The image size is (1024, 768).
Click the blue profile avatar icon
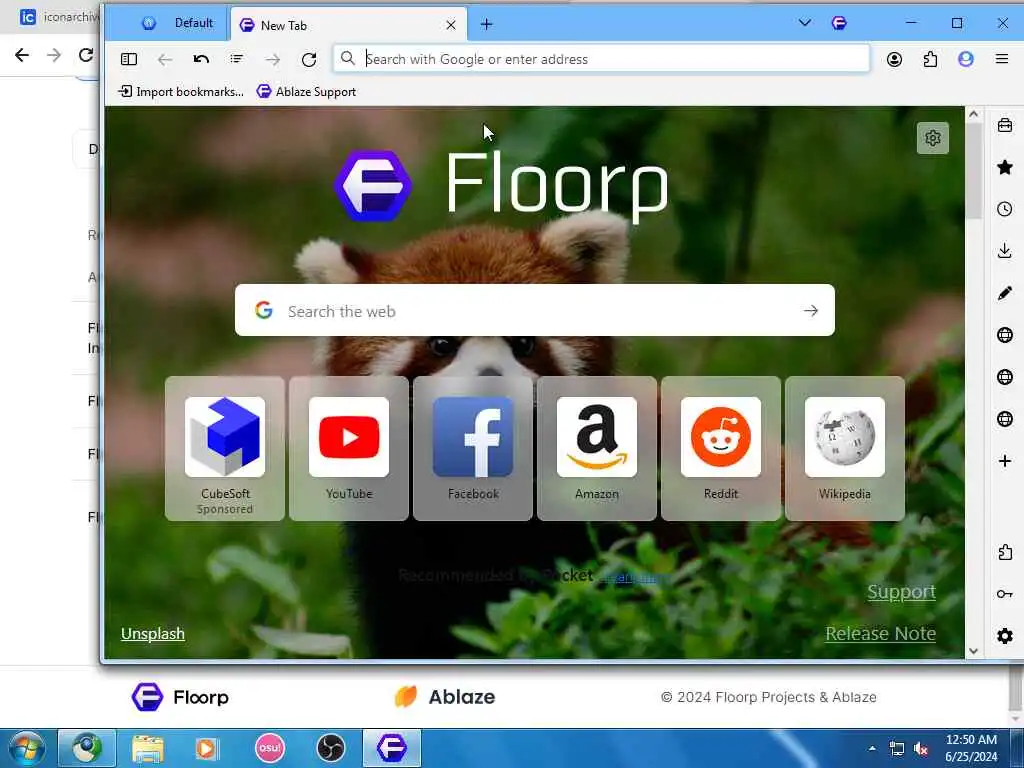[966, 59]
